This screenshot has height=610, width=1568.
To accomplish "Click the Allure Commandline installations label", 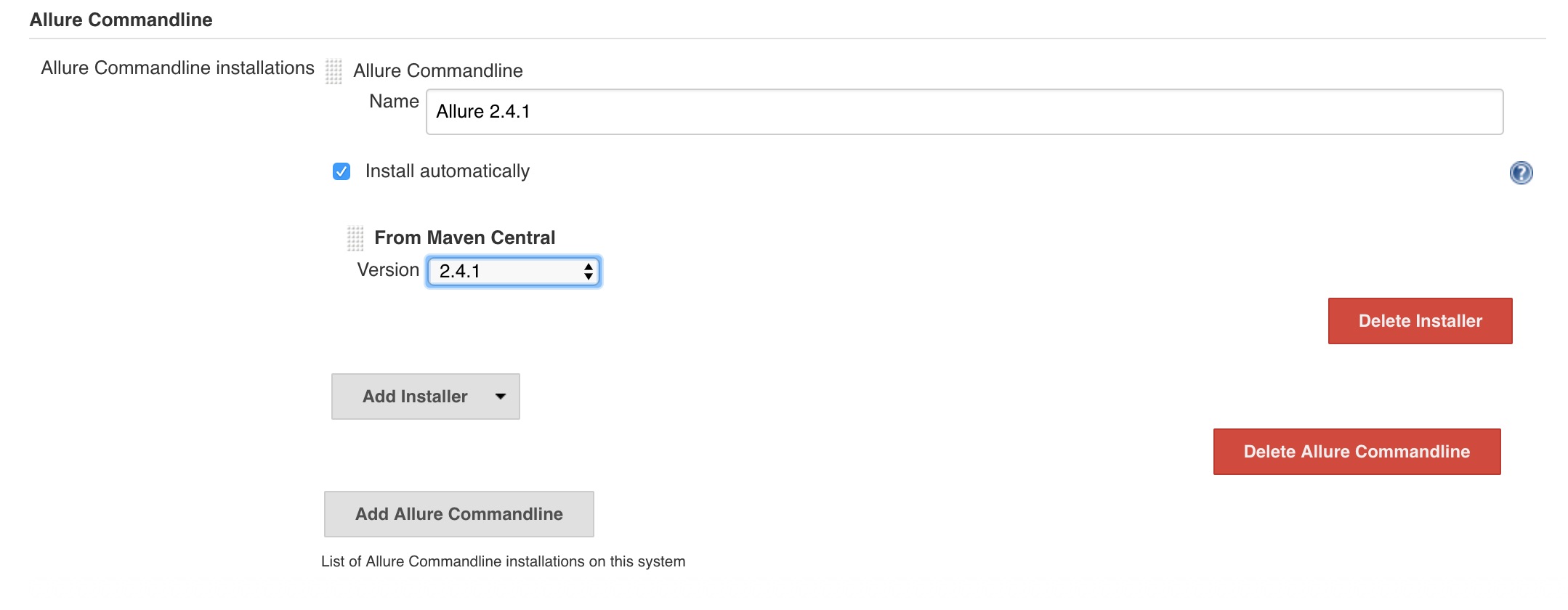I will pos(177,68).
